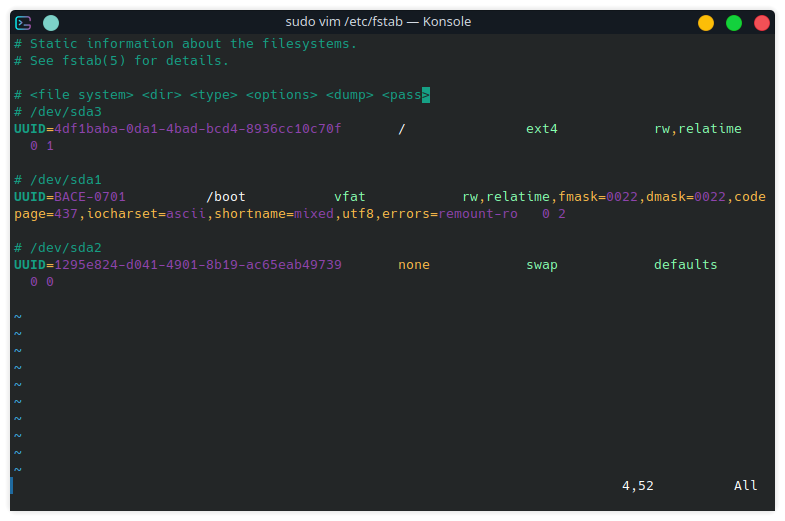Click the BACE-0701 UUID value
Viewport: 785px width, 521px height.
(90, 197)
